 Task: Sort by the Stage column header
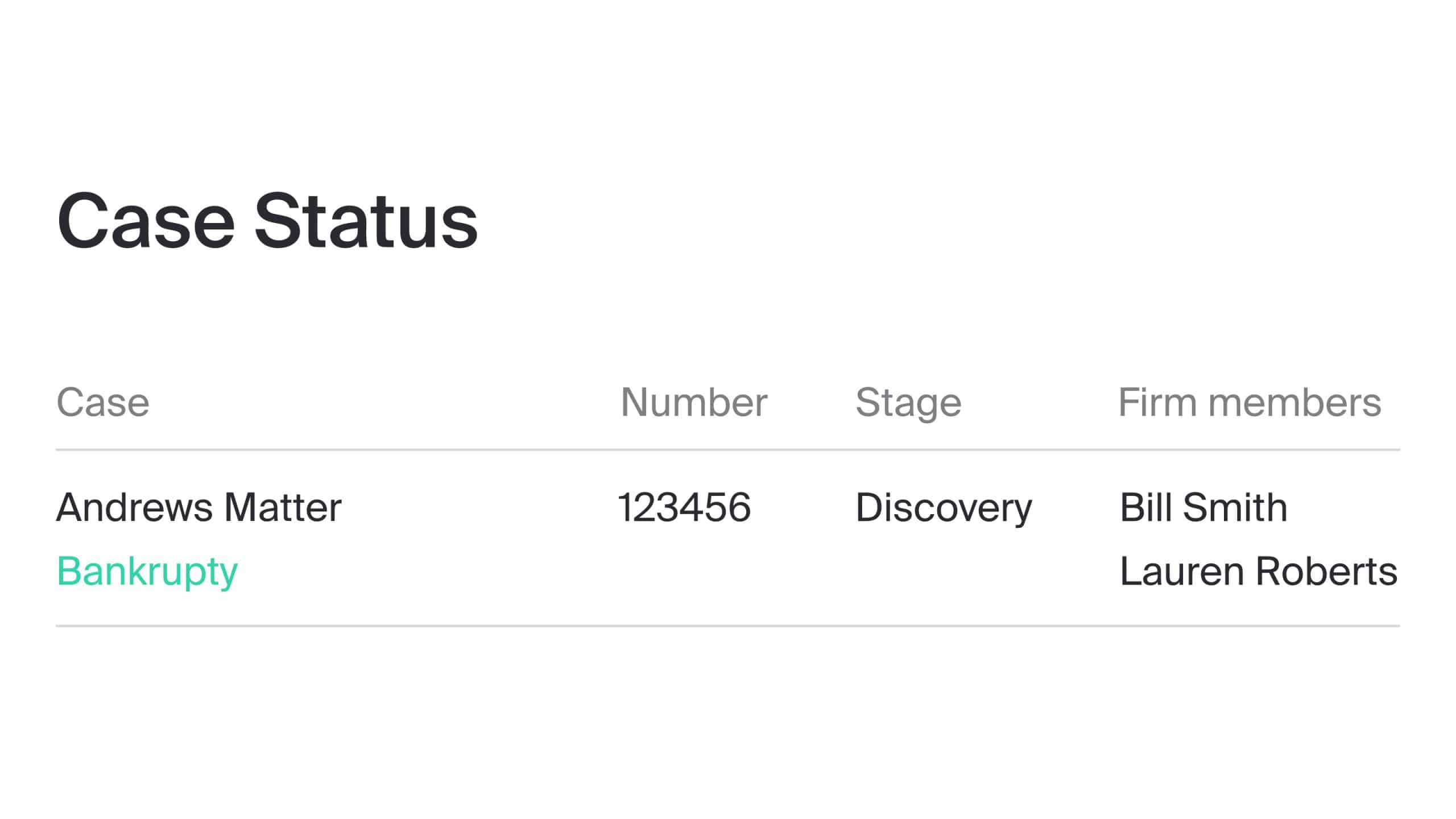tap(908, 404)
